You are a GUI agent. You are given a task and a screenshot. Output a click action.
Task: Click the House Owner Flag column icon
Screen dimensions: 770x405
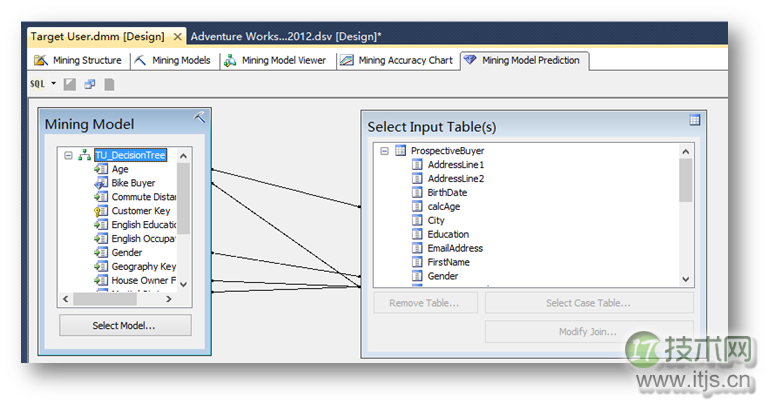pyautogui.click(x=101, y=280)
